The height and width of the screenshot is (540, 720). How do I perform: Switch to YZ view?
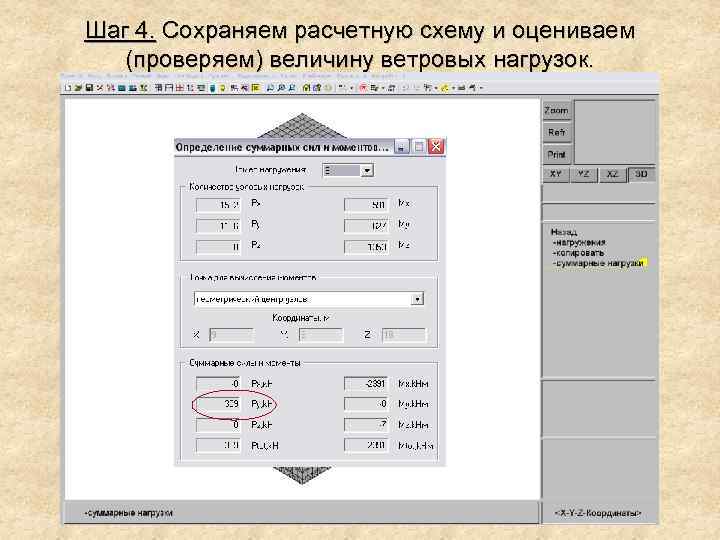[583, 174]
